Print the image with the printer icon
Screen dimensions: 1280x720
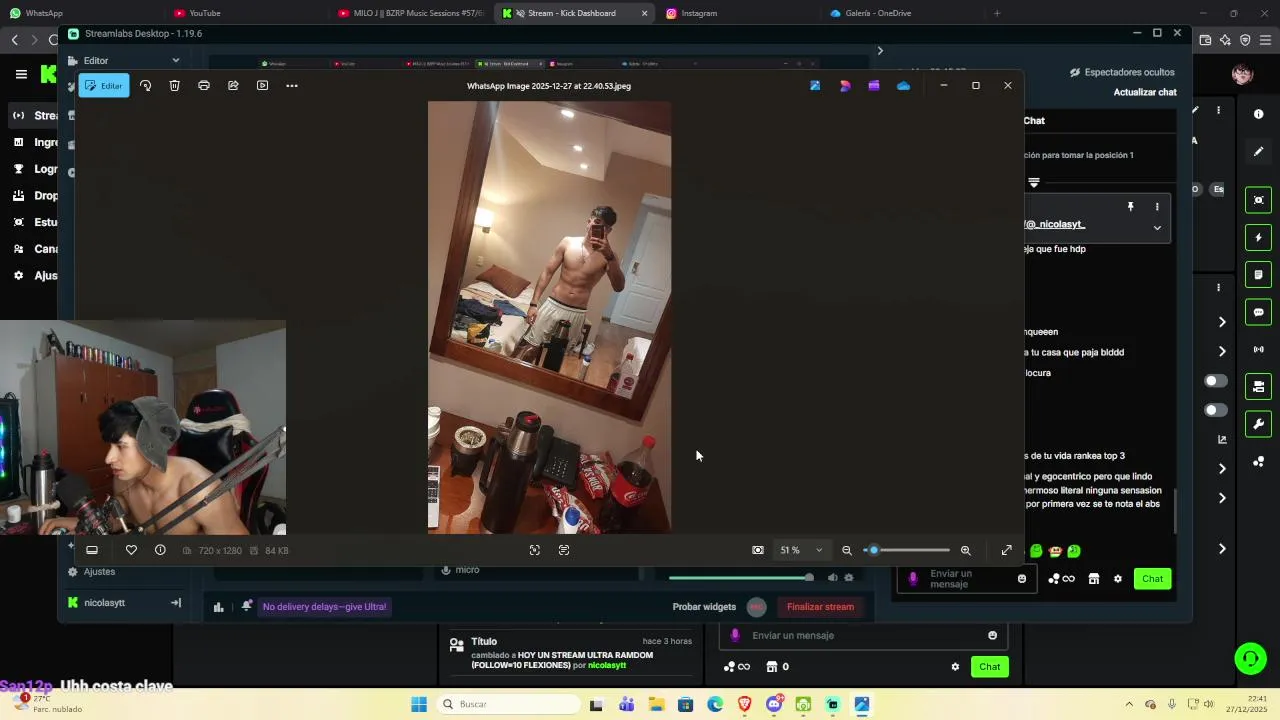tap(204, 85)
